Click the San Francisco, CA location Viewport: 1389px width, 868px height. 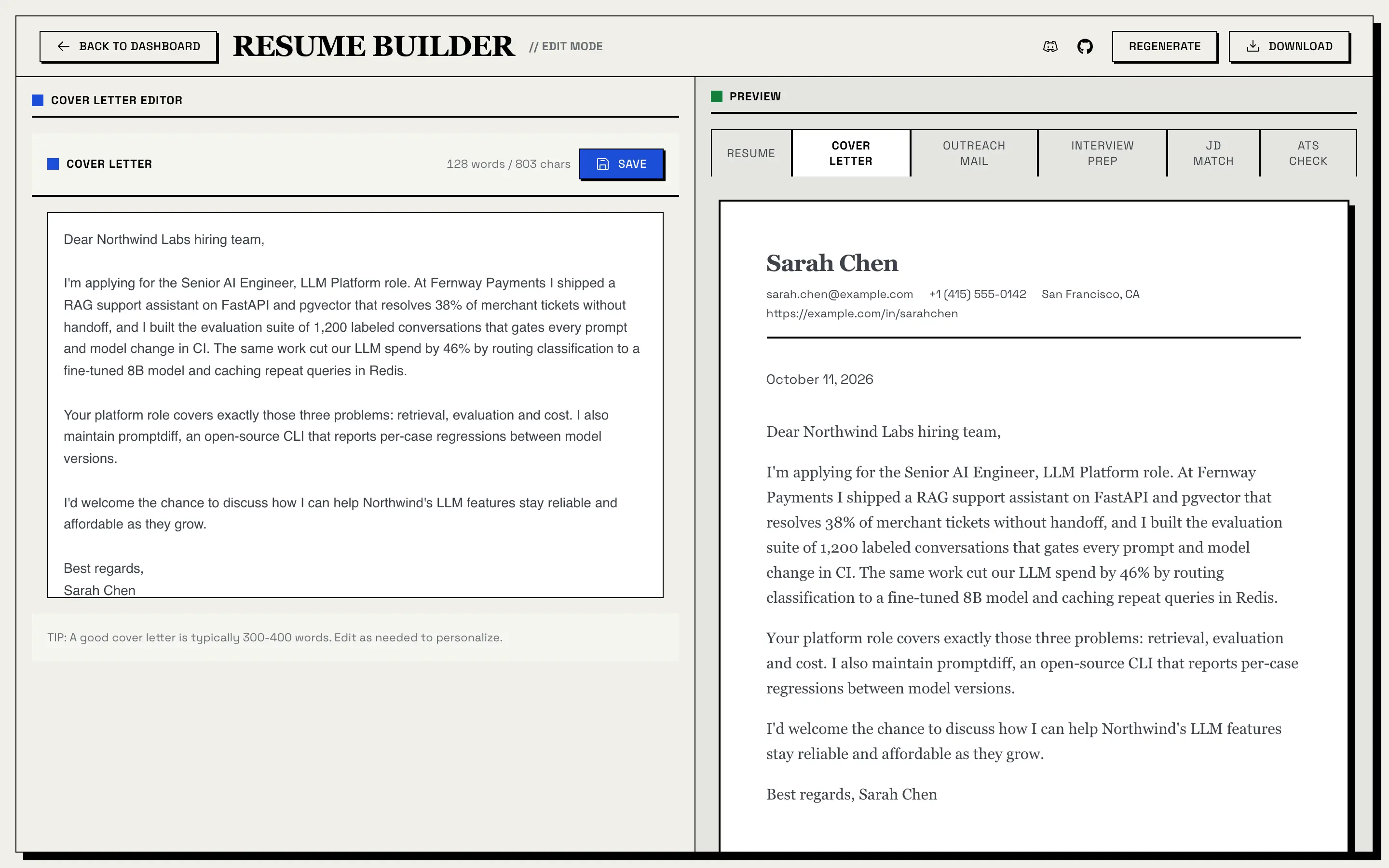1090,295
